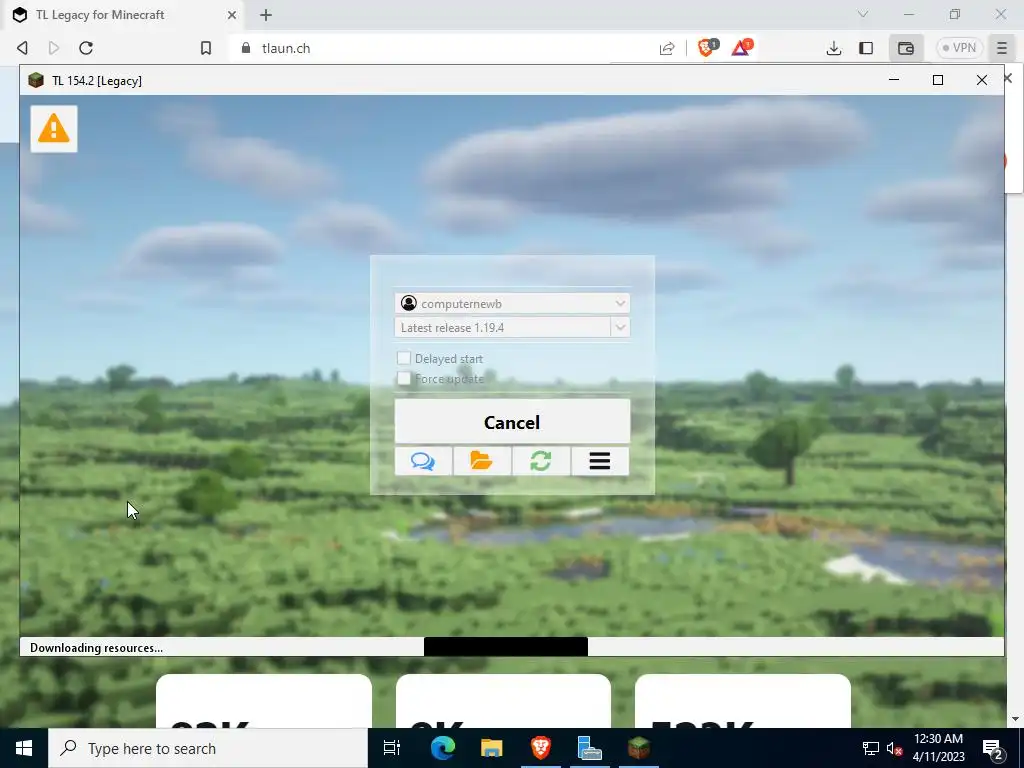Open the browser tab search chevron
The height and width of the screenshot is (768, 1024).
tap(863, 14)
